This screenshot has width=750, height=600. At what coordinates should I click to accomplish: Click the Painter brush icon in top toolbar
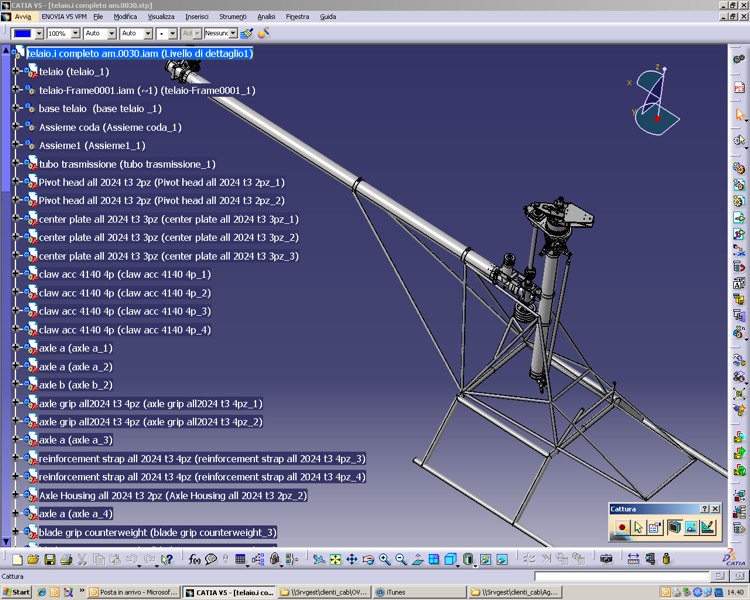247,34
